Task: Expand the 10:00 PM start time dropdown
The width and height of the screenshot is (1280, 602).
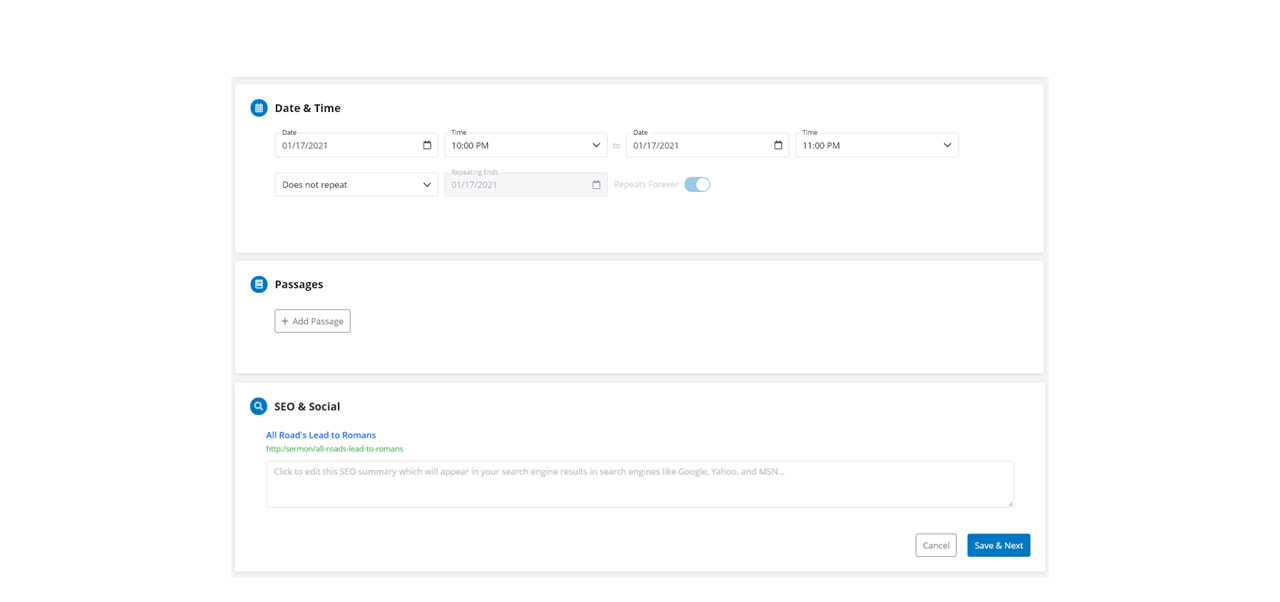Action: tap(525, 145)
